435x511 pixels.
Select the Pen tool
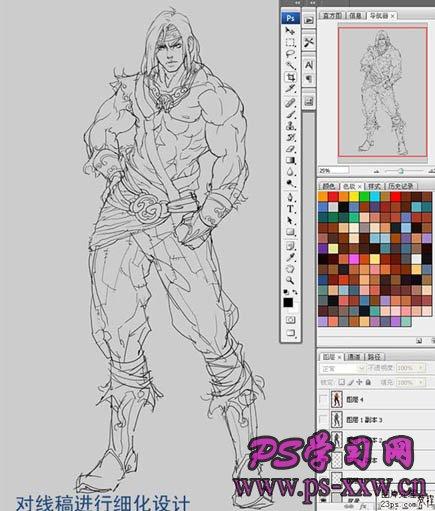point(291,197)
